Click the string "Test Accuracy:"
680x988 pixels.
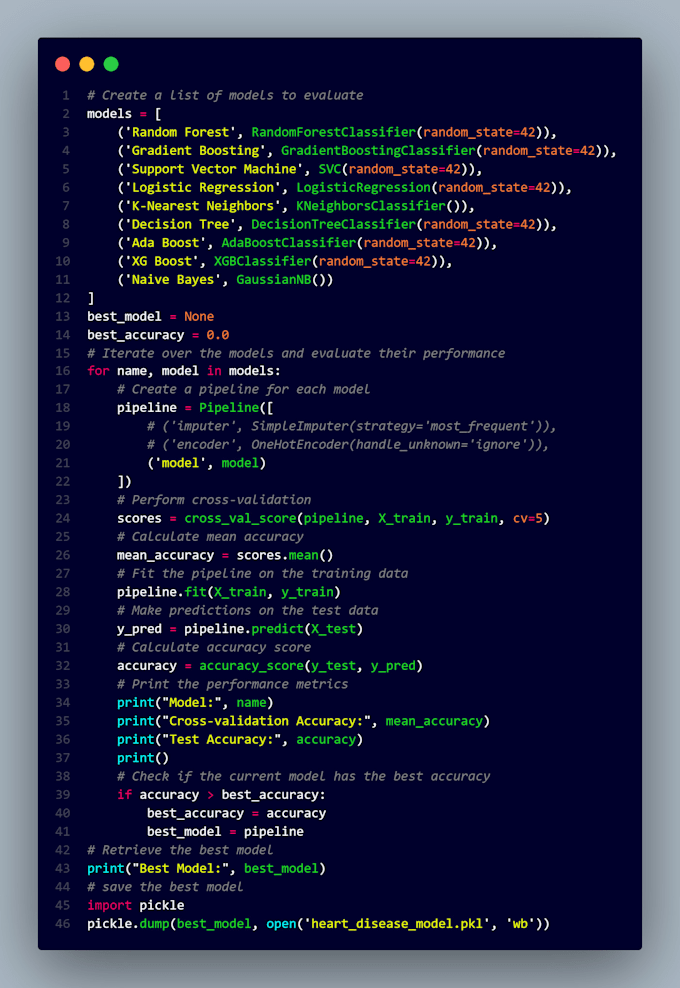221,740
